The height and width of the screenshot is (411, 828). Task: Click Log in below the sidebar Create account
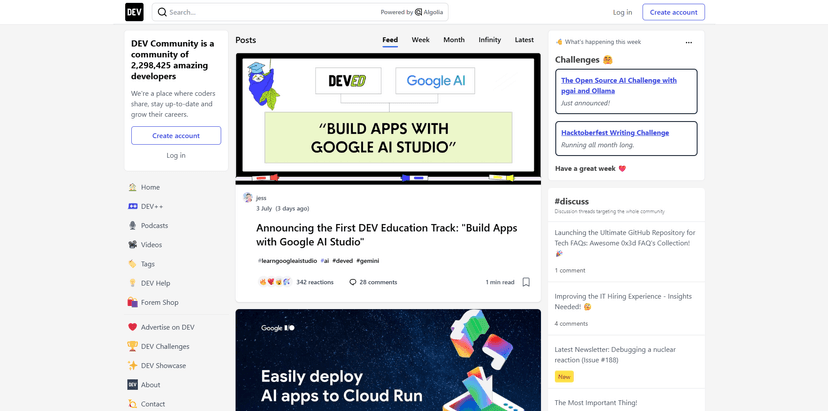(176, 155)
